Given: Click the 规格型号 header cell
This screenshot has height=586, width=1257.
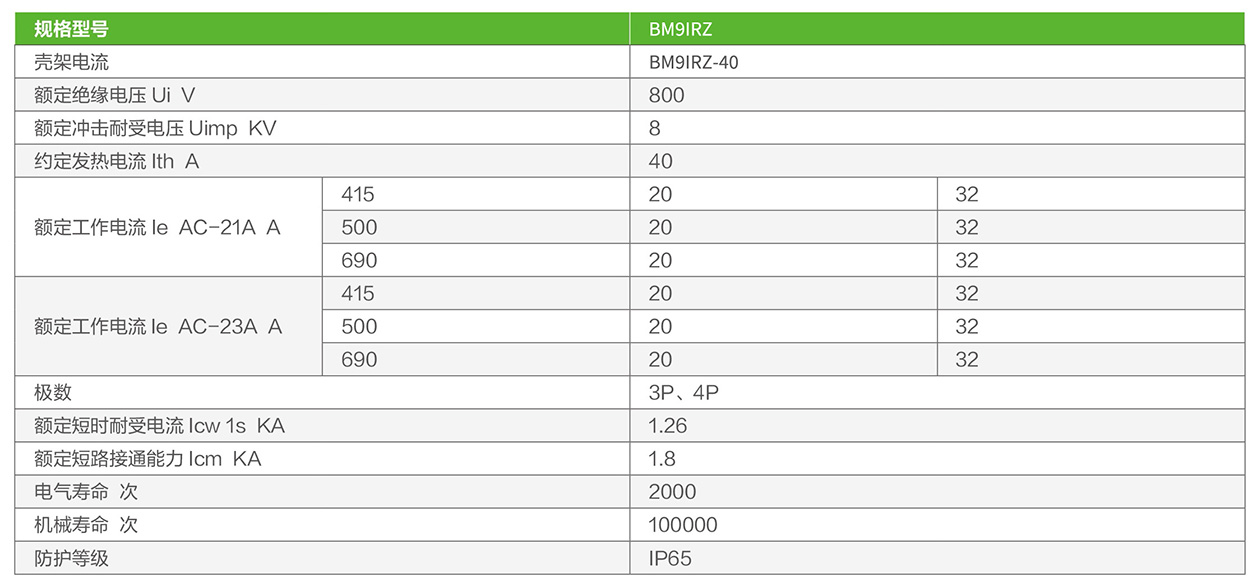Looking at the screenshot, I should pos(71,29).
